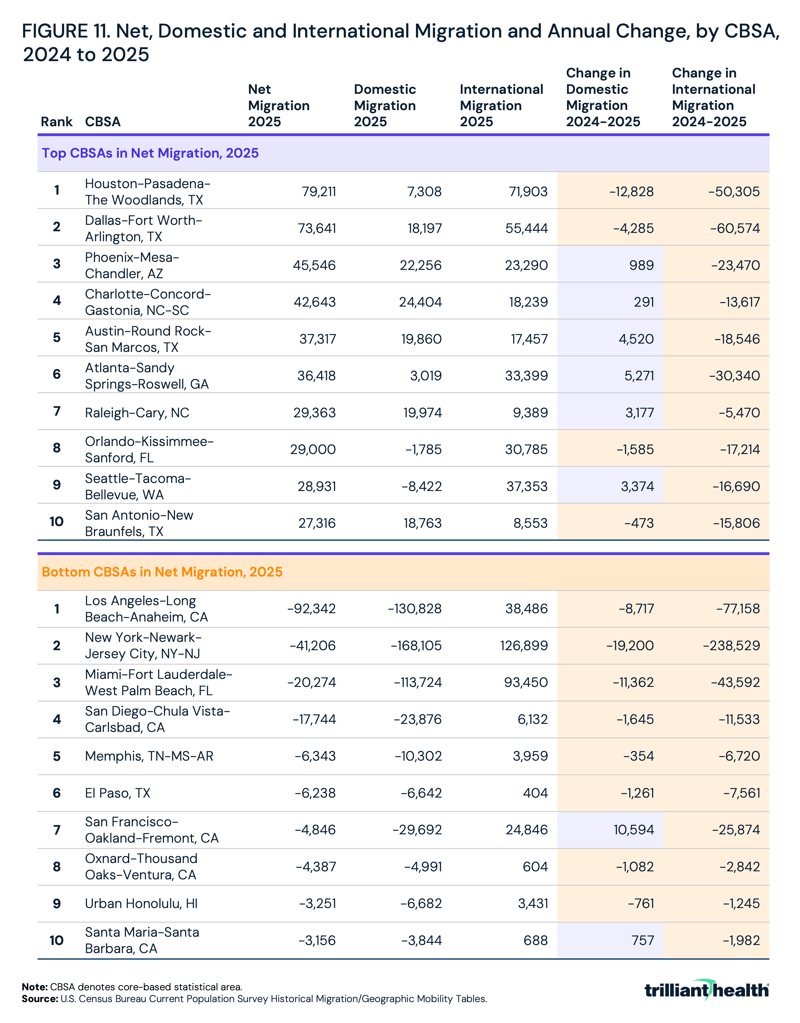Viewport: 800px width, 1023px height.
Task: Select the Rank column header
Action: coord(56,121)
